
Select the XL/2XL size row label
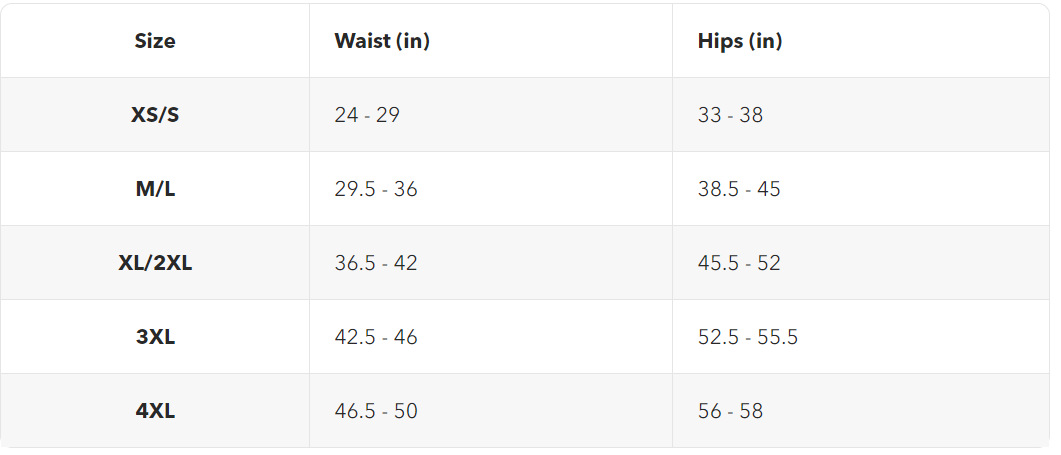coord(155,263)
